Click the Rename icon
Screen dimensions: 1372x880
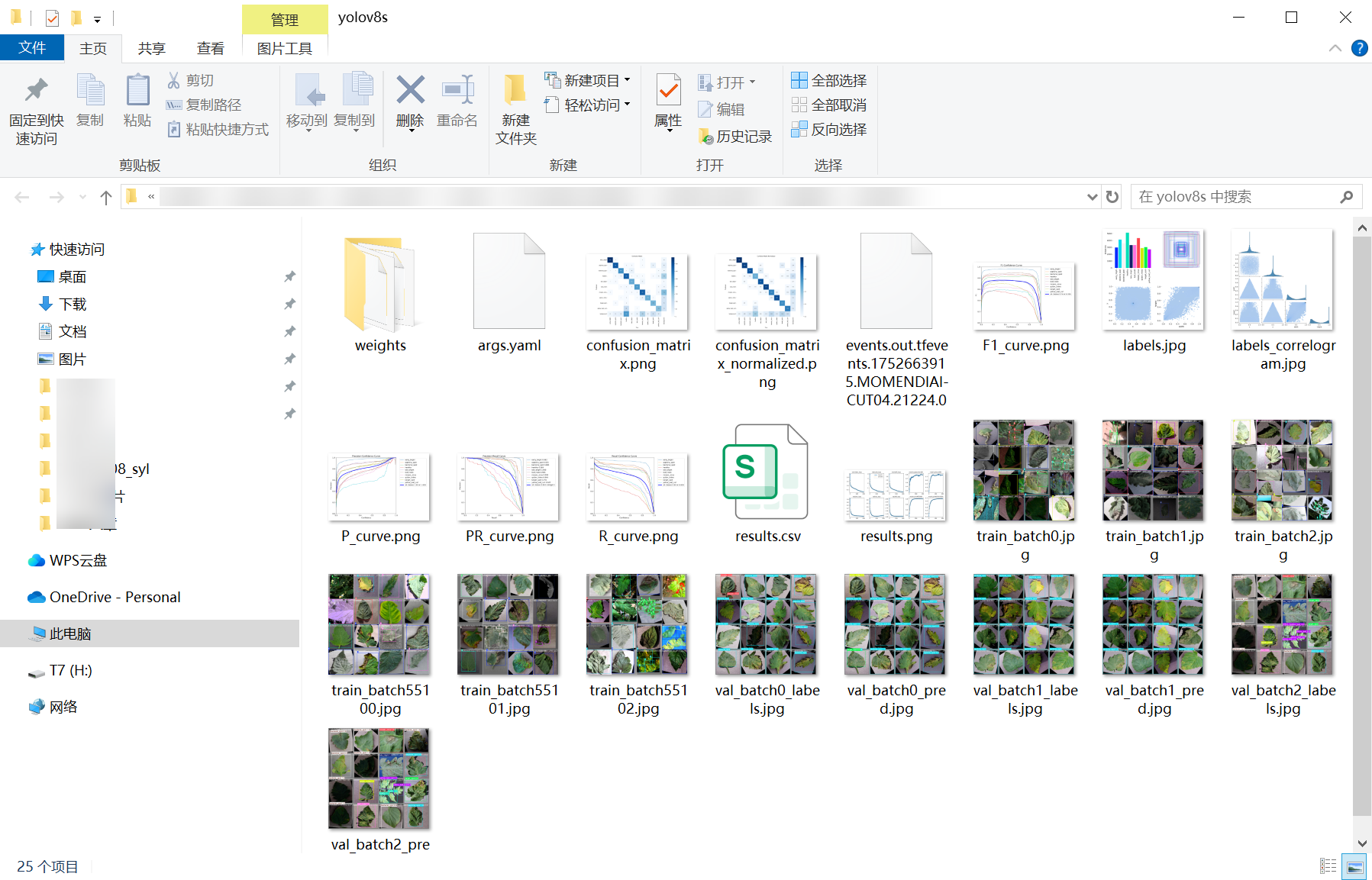click(x=457, y=90)
